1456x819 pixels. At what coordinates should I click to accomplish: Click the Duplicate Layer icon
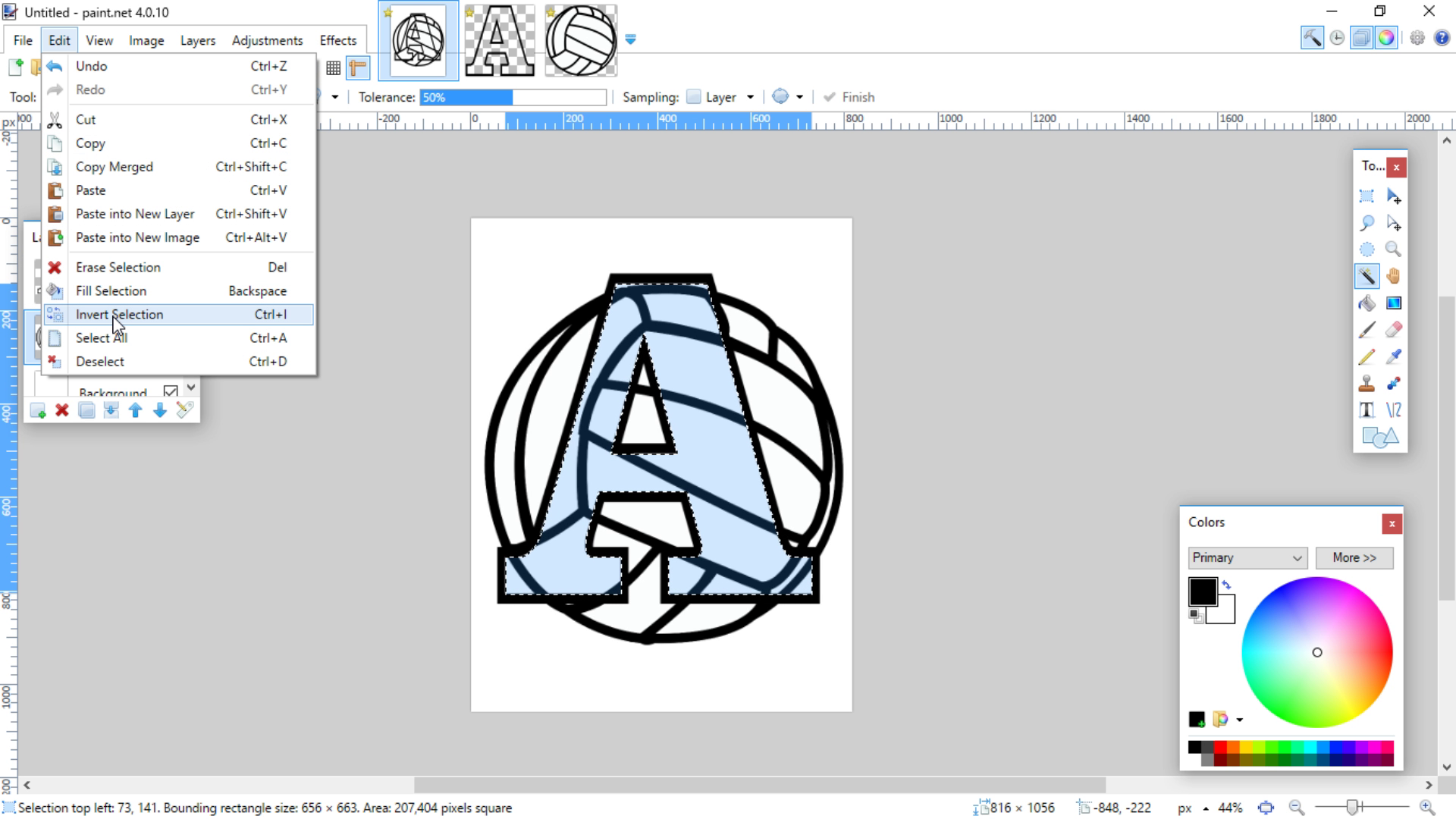click(x=86, y=410)
